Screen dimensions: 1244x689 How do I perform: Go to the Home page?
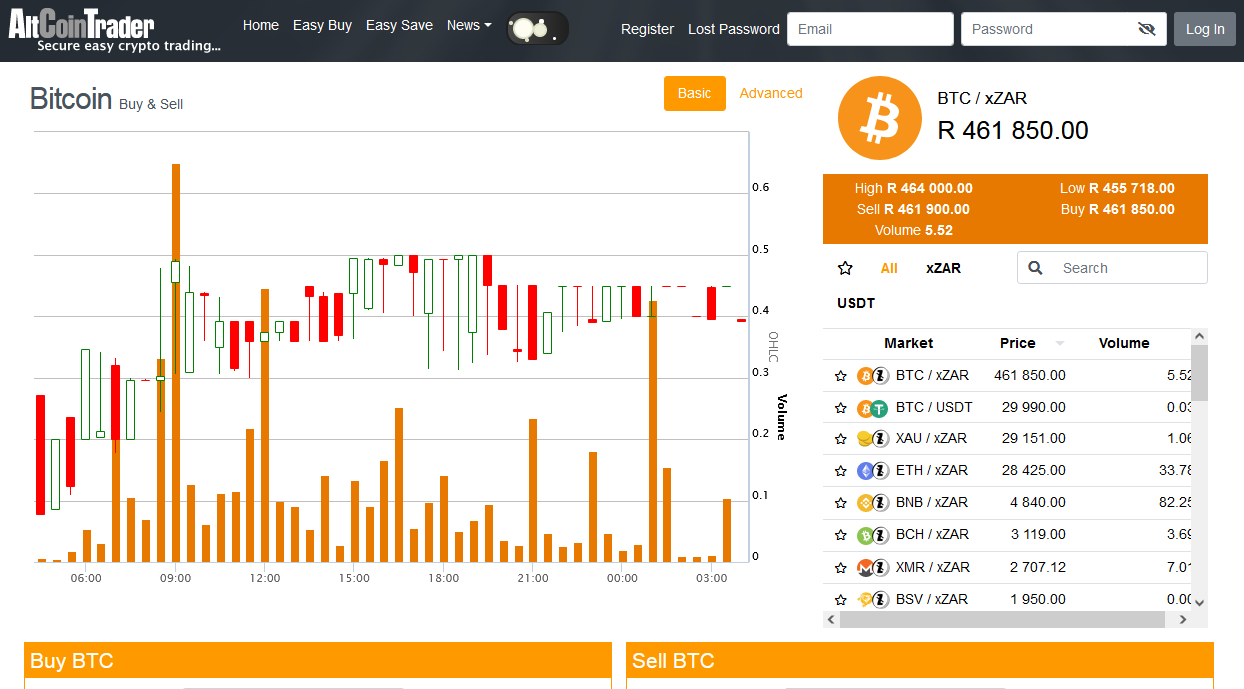pyautogui.click(x=261, y=25)
